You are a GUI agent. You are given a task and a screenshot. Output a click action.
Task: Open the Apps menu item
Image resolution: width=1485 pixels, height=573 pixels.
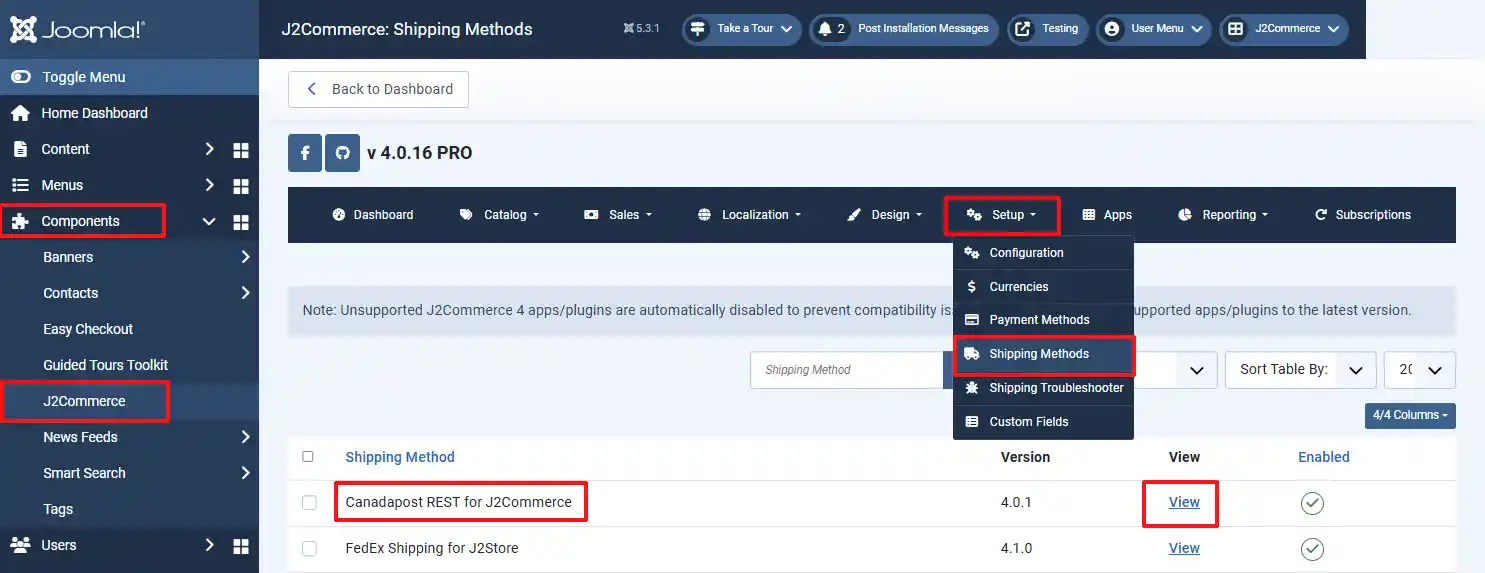click(x=1107, y=215)
